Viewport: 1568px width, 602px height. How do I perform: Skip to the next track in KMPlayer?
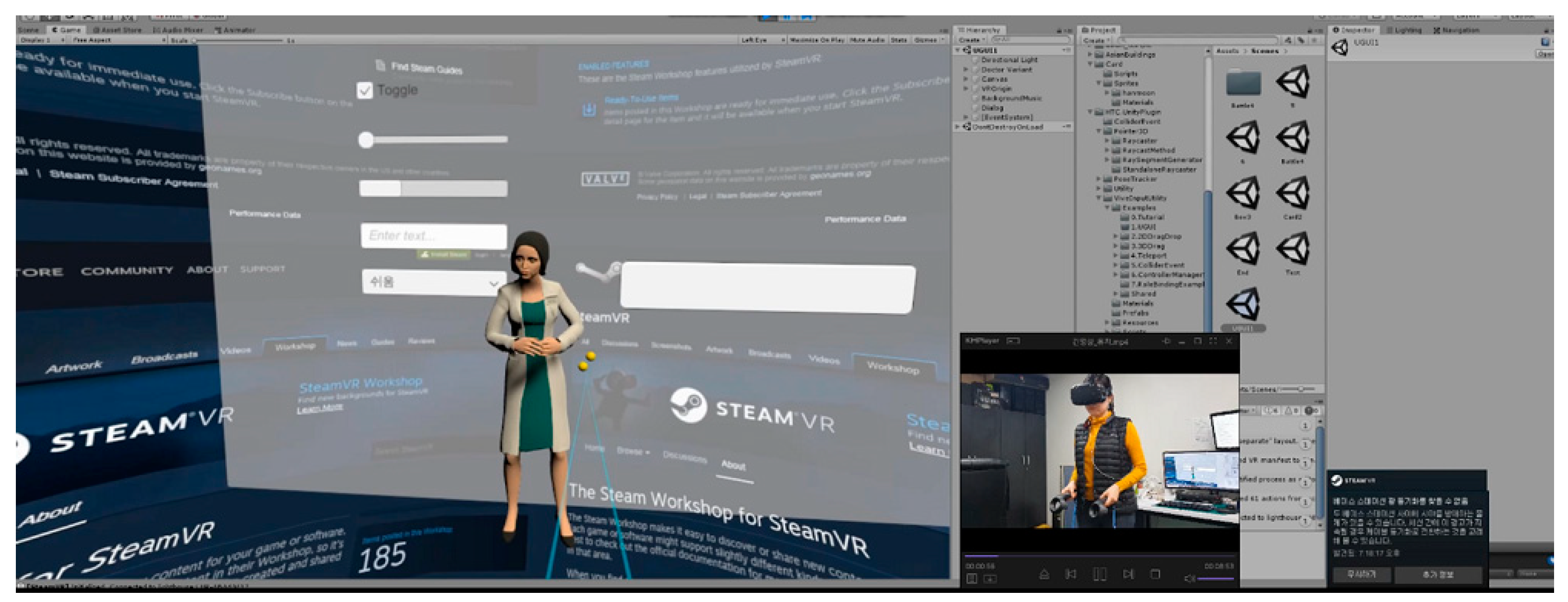point(1128,574)
